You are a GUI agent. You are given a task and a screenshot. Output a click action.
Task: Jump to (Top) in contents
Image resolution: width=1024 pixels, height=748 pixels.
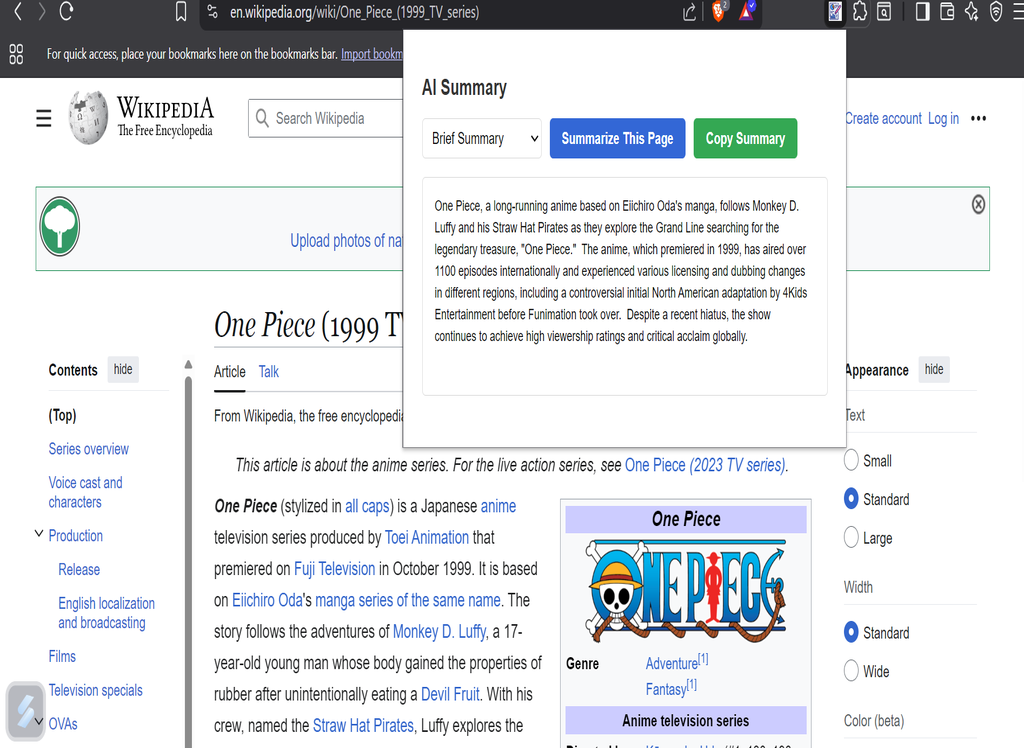63,415
